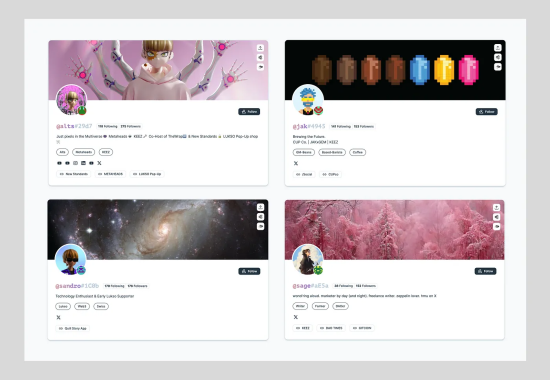The width and height of the screenshot is (550, 380).
Task: Open the @jak#4945 profile name
Action: point(309,126)
